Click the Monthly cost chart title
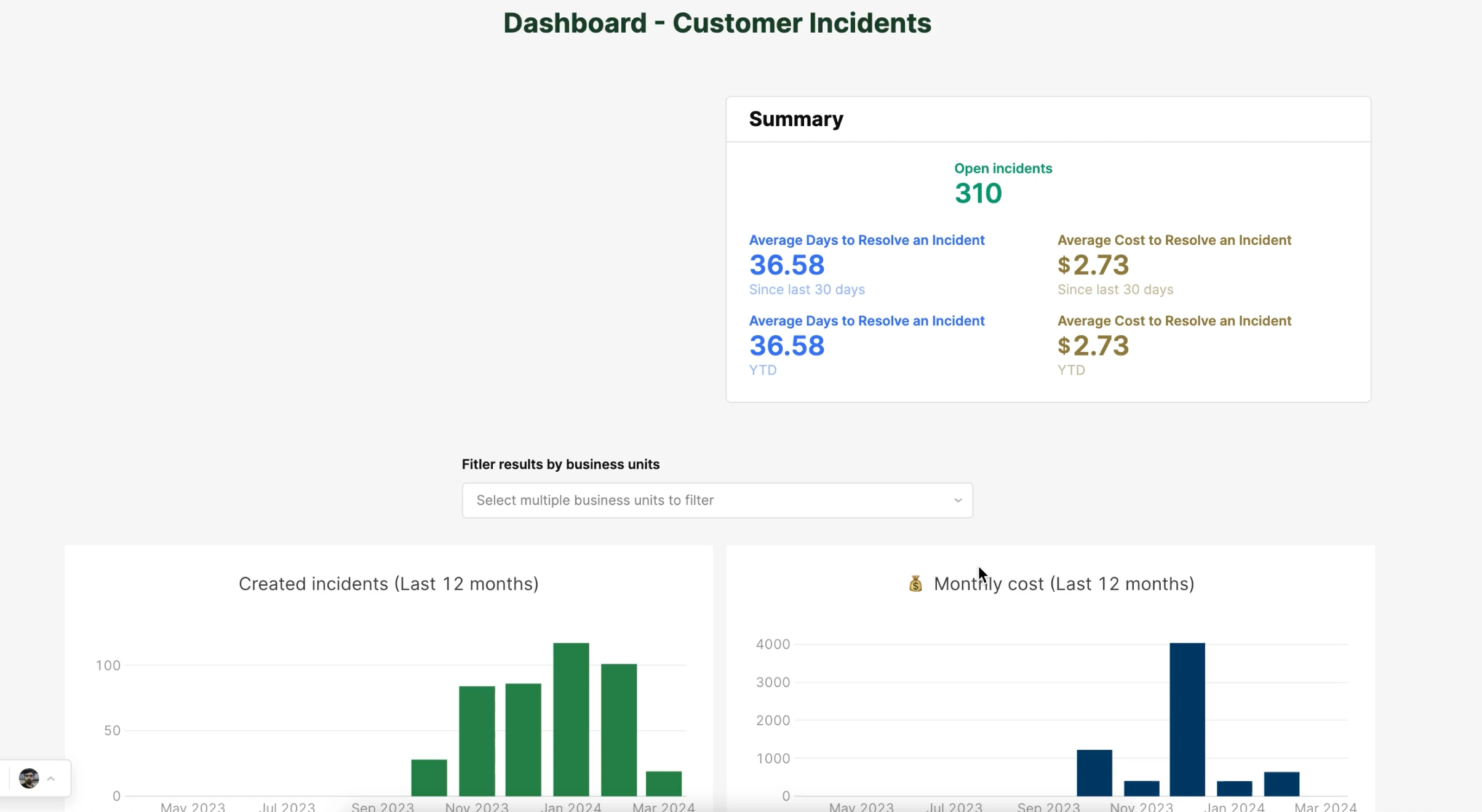 [x=1064, y=583]
